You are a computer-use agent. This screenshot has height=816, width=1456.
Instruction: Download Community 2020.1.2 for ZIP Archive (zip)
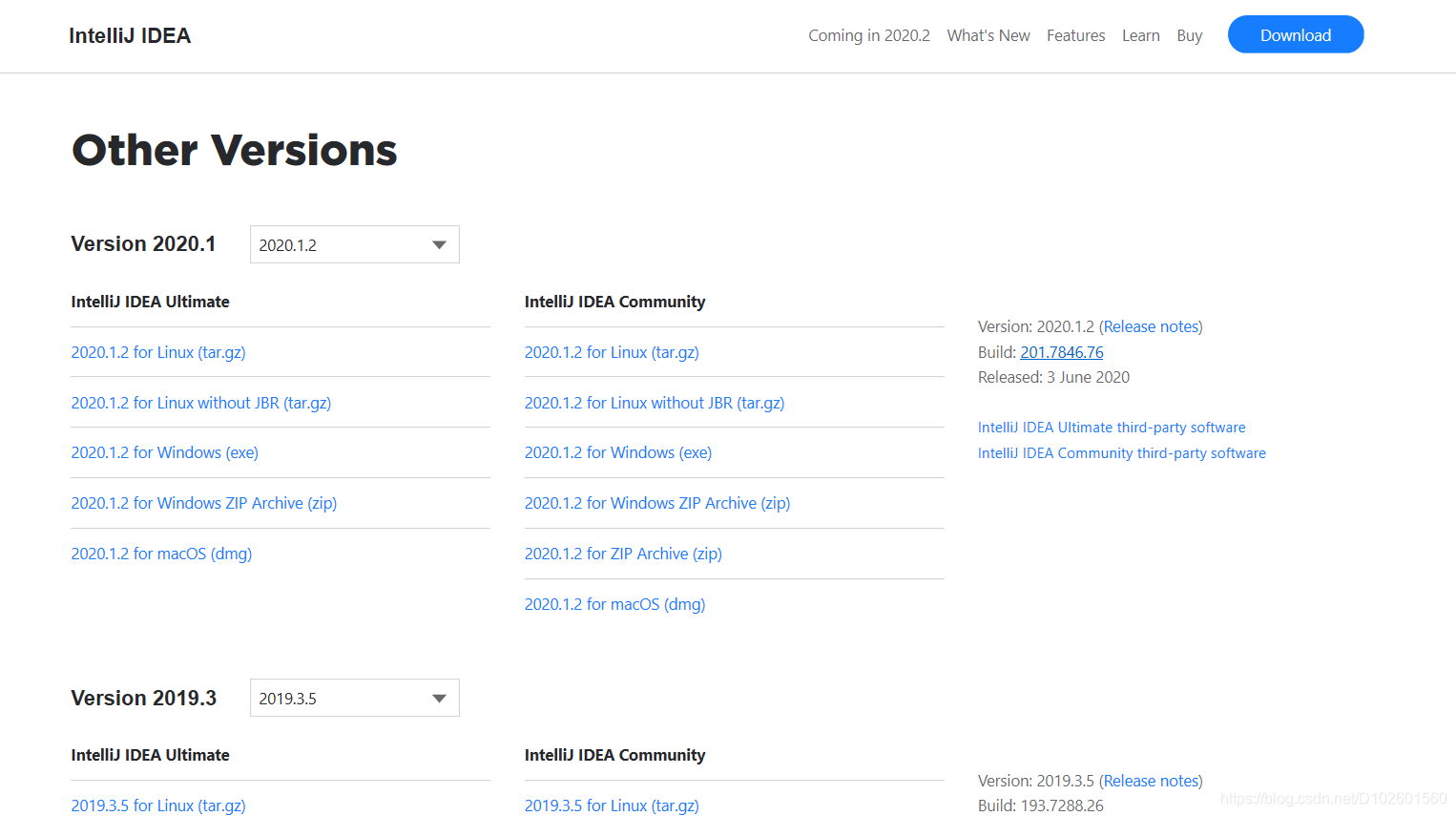point(623,554)
